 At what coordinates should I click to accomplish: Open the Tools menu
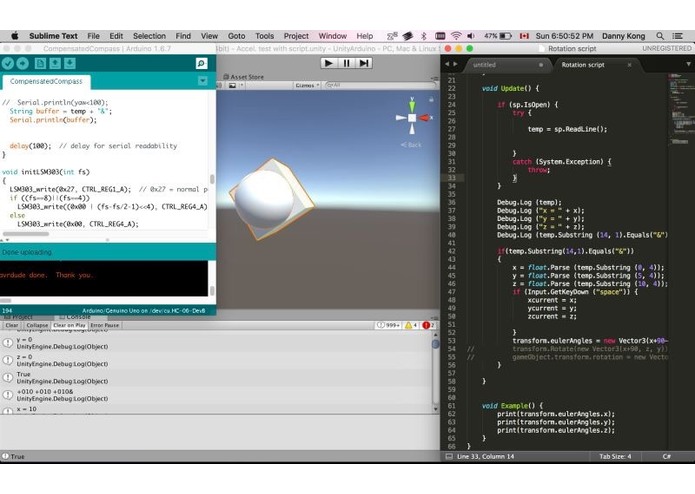(x=265, y=36)
